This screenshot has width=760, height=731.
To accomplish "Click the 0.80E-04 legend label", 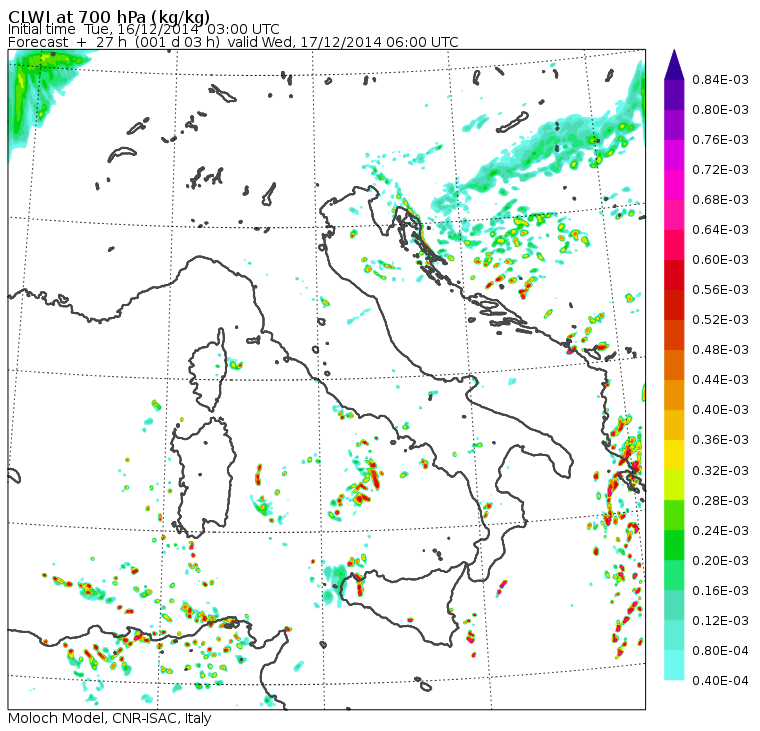I will pos(720,651).
